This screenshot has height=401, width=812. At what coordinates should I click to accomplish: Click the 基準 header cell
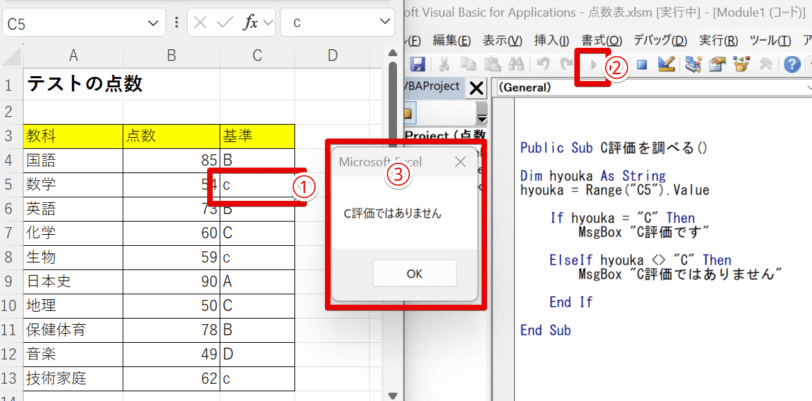257,136
